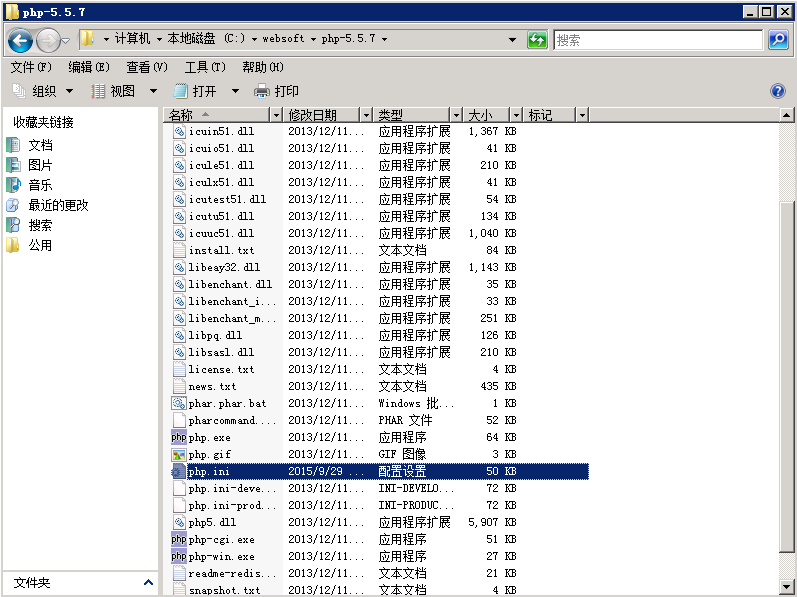The image size is (797, 597).
Task: Click the Back navigation arrow button
Action: pyautogui.click(x=20, y=40)
